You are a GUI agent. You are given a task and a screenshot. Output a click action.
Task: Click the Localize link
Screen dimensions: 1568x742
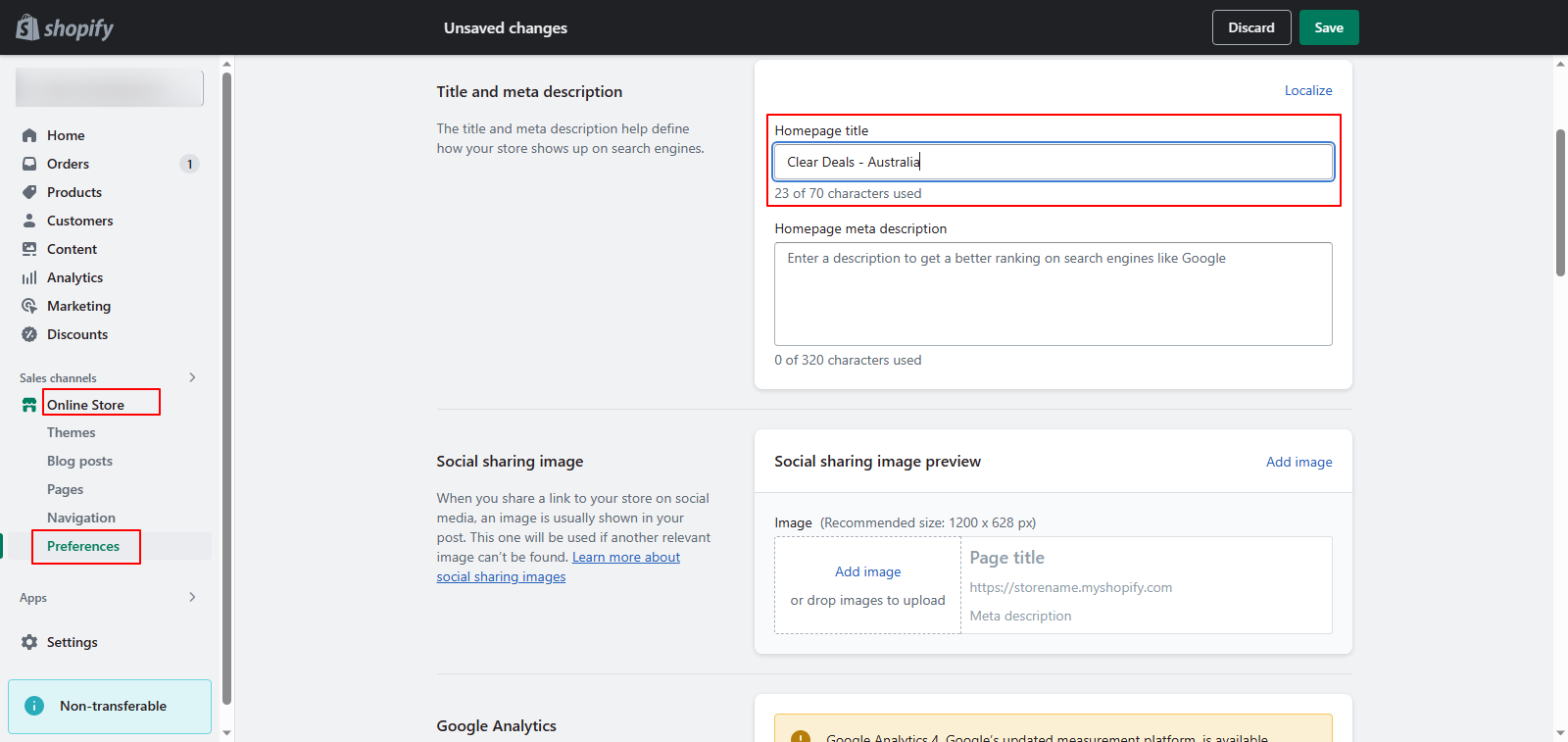pyautogui.click(x=1308, y=90)
